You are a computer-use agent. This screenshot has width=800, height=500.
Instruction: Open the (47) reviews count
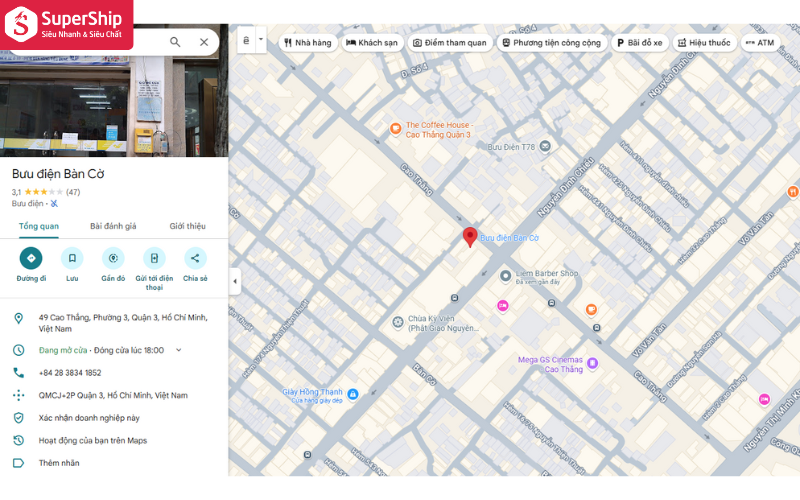(x=73, y=192)
